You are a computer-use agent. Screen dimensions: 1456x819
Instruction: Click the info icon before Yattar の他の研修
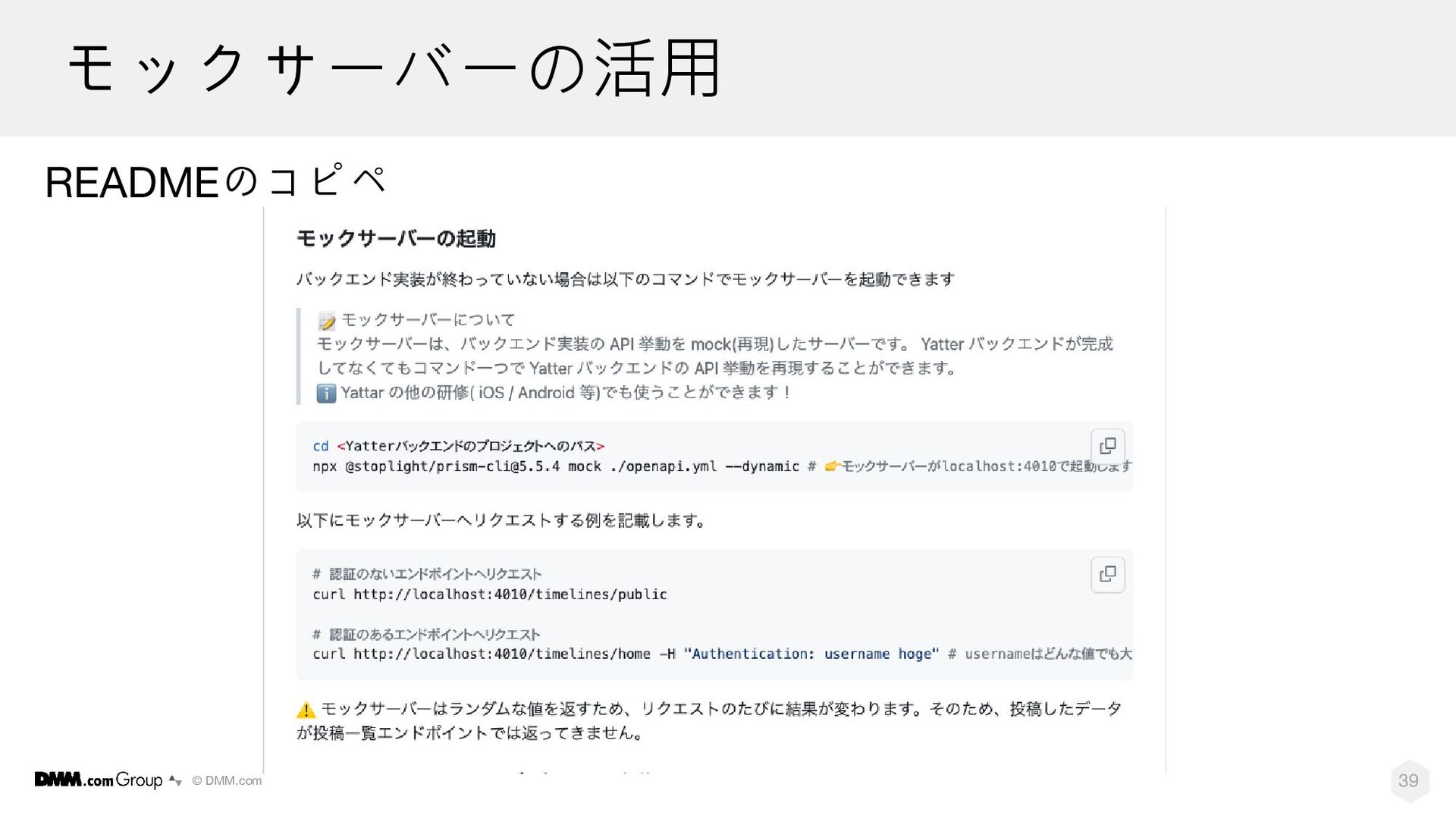[x=326, y=393]
